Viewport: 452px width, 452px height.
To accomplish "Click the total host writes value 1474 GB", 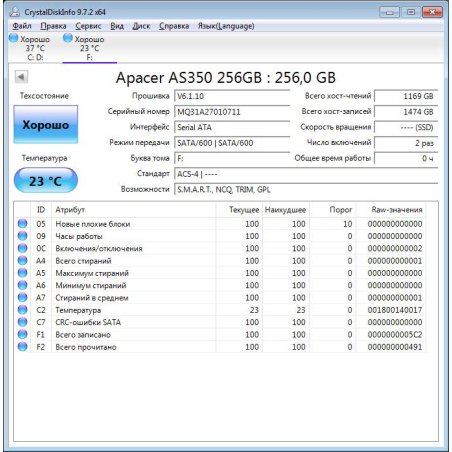I will (406, 112).
